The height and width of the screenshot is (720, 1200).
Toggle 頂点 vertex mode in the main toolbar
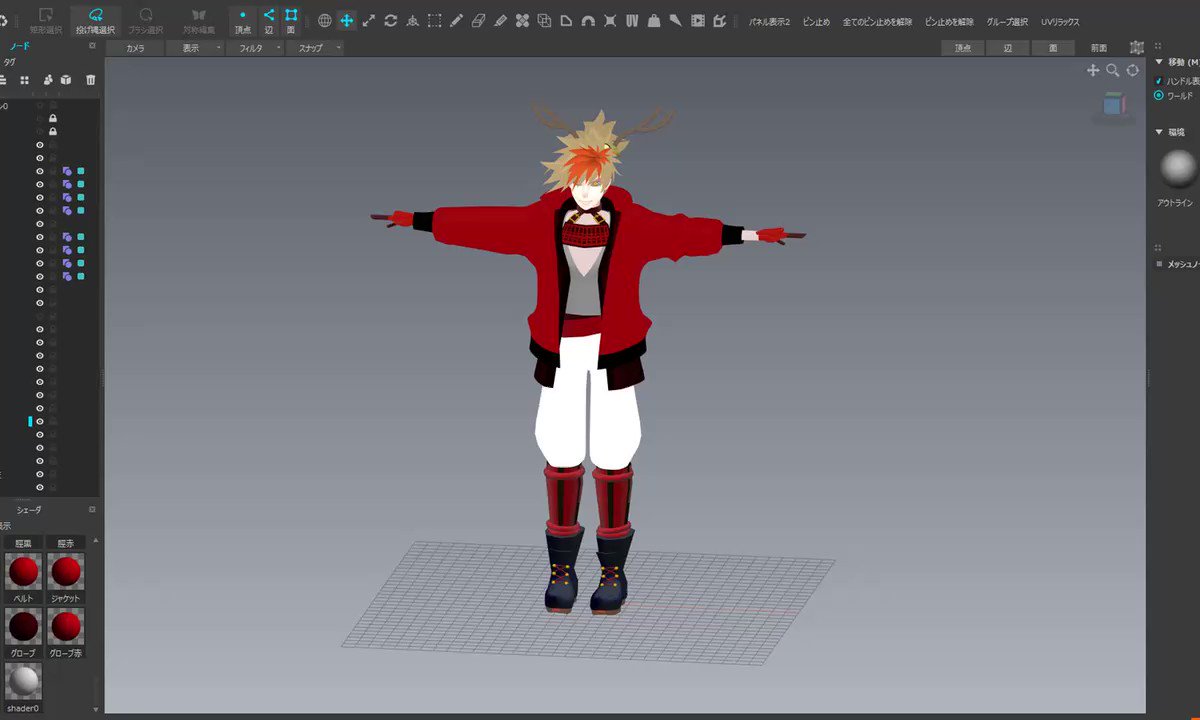243,20
